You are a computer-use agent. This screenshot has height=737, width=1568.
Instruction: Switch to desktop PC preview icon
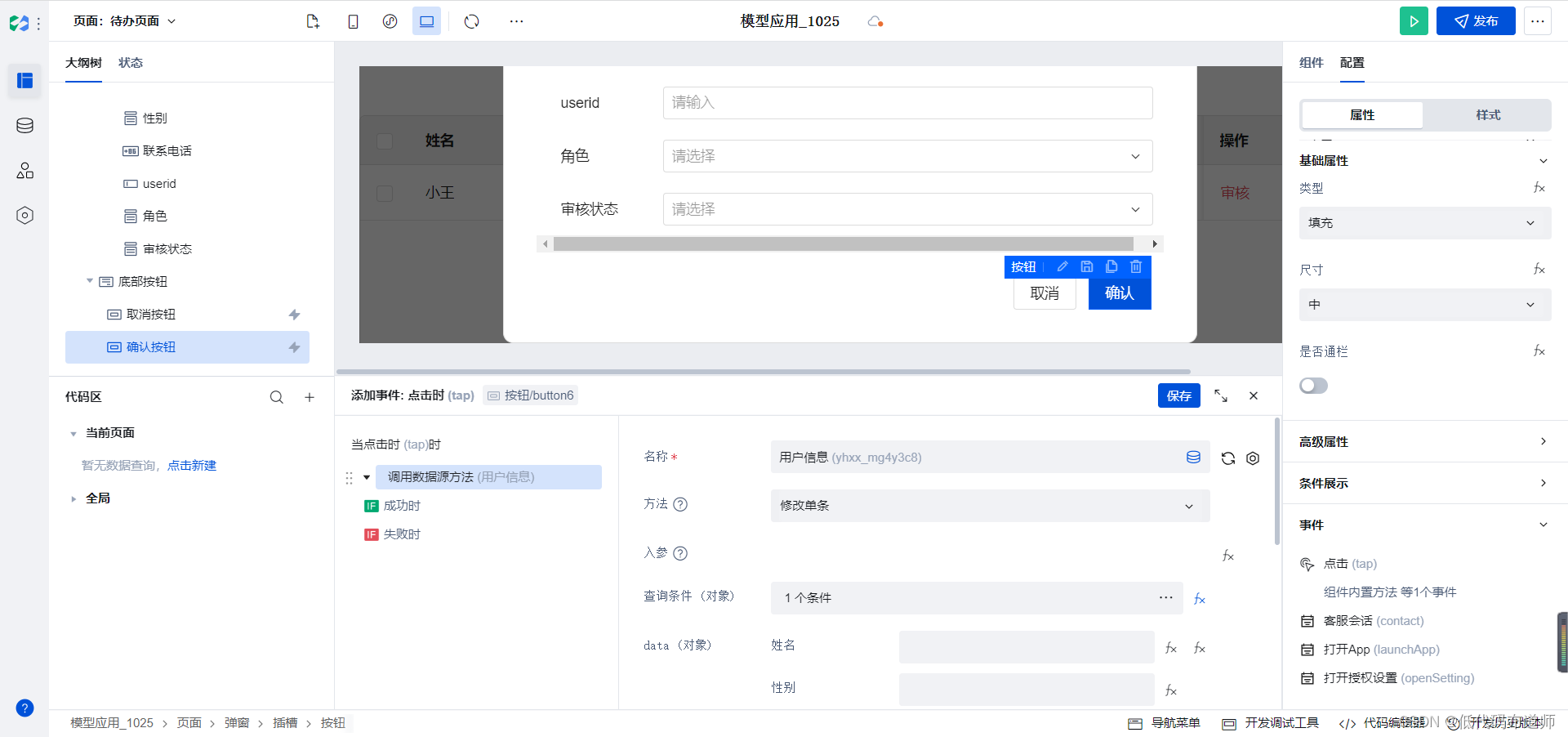[x=426, y=21]
